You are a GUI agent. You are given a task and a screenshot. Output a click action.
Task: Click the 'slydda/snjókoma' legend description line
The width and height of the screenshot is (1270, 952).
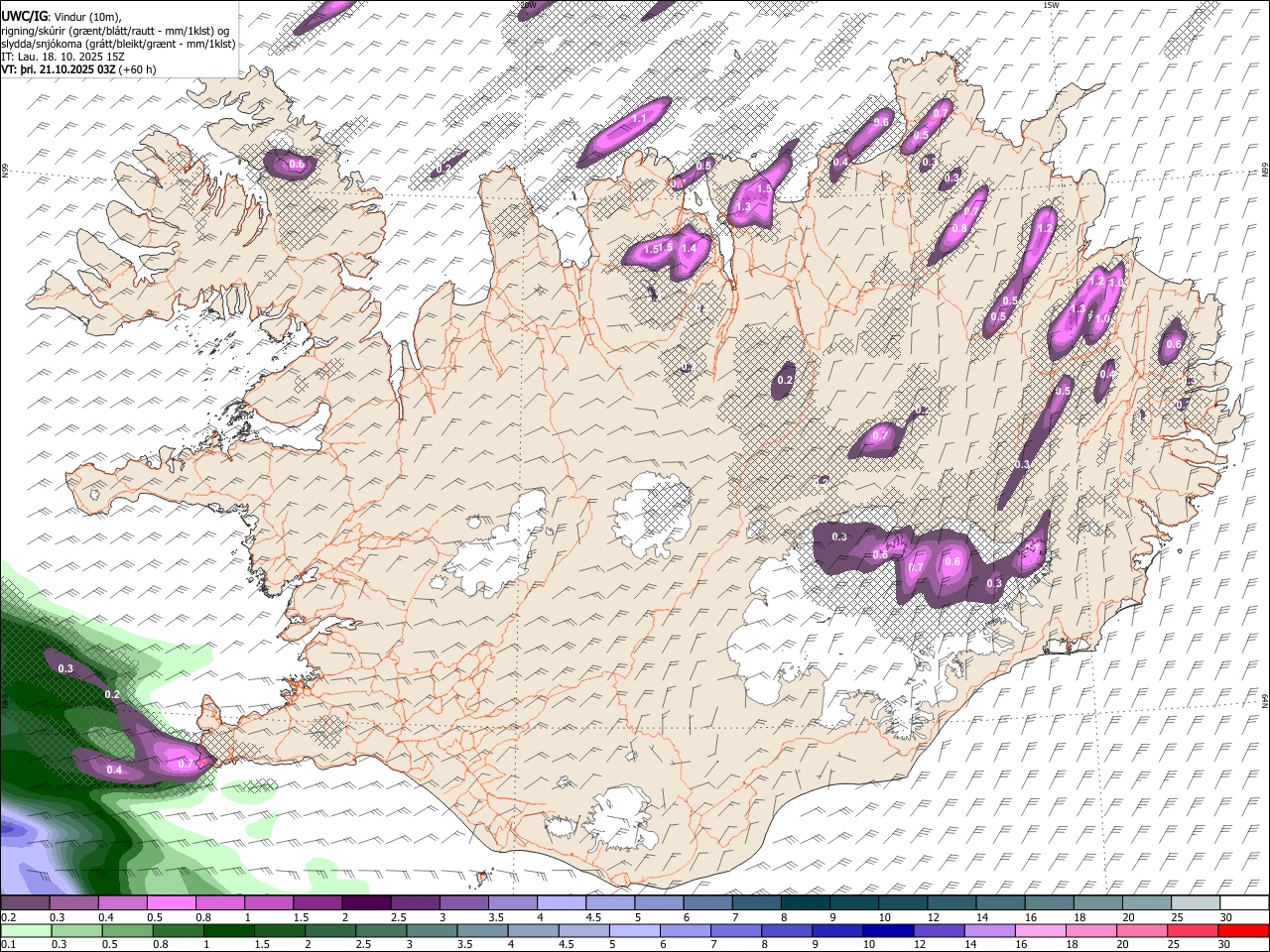click(x=118, y=44)
